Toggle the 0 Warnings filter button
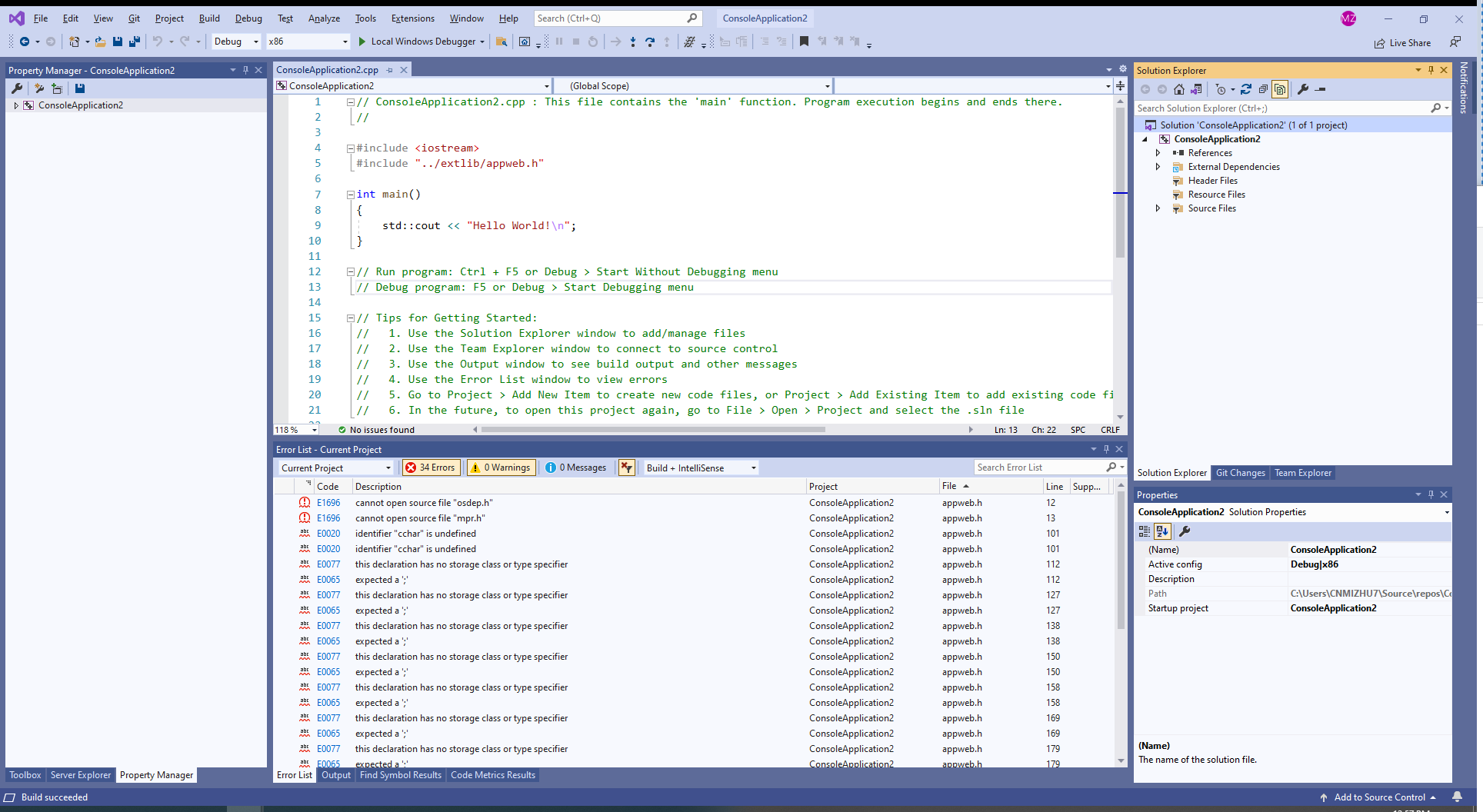The height and width of the screenshot is (812, 1483). tap(501, 468)
